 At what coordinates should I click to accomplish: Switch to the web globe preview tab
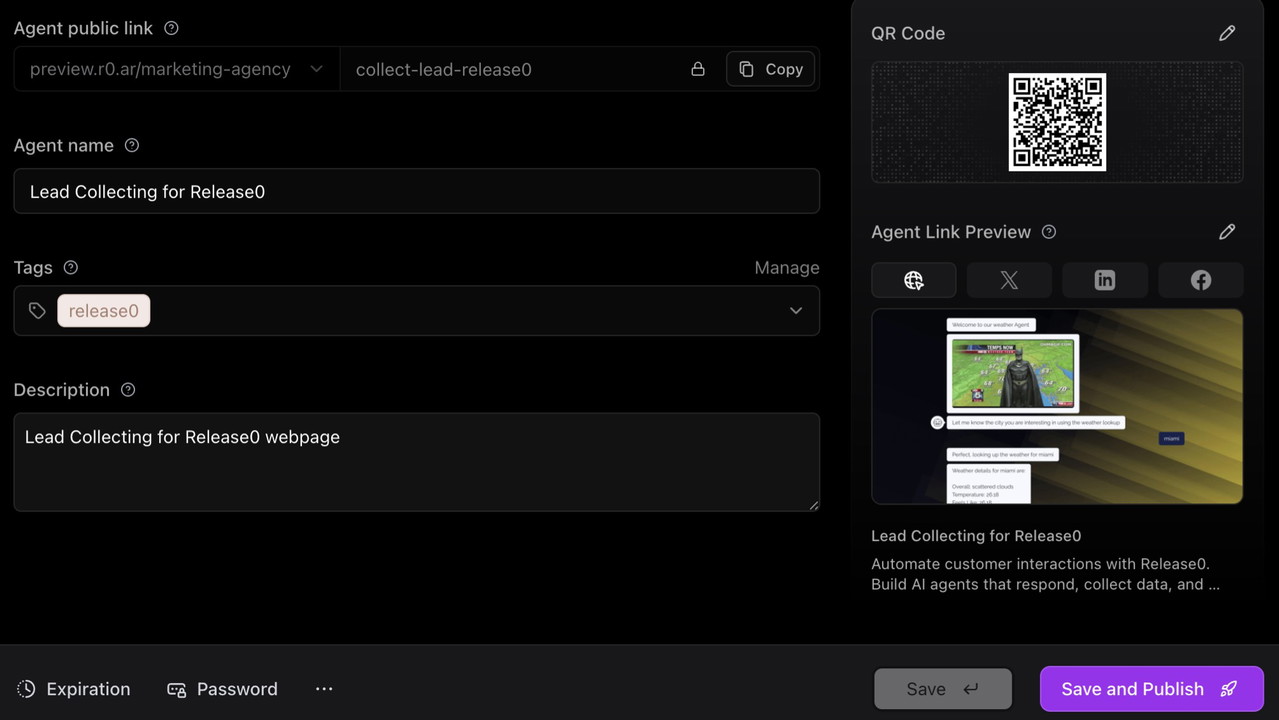(x=914, y=280)
